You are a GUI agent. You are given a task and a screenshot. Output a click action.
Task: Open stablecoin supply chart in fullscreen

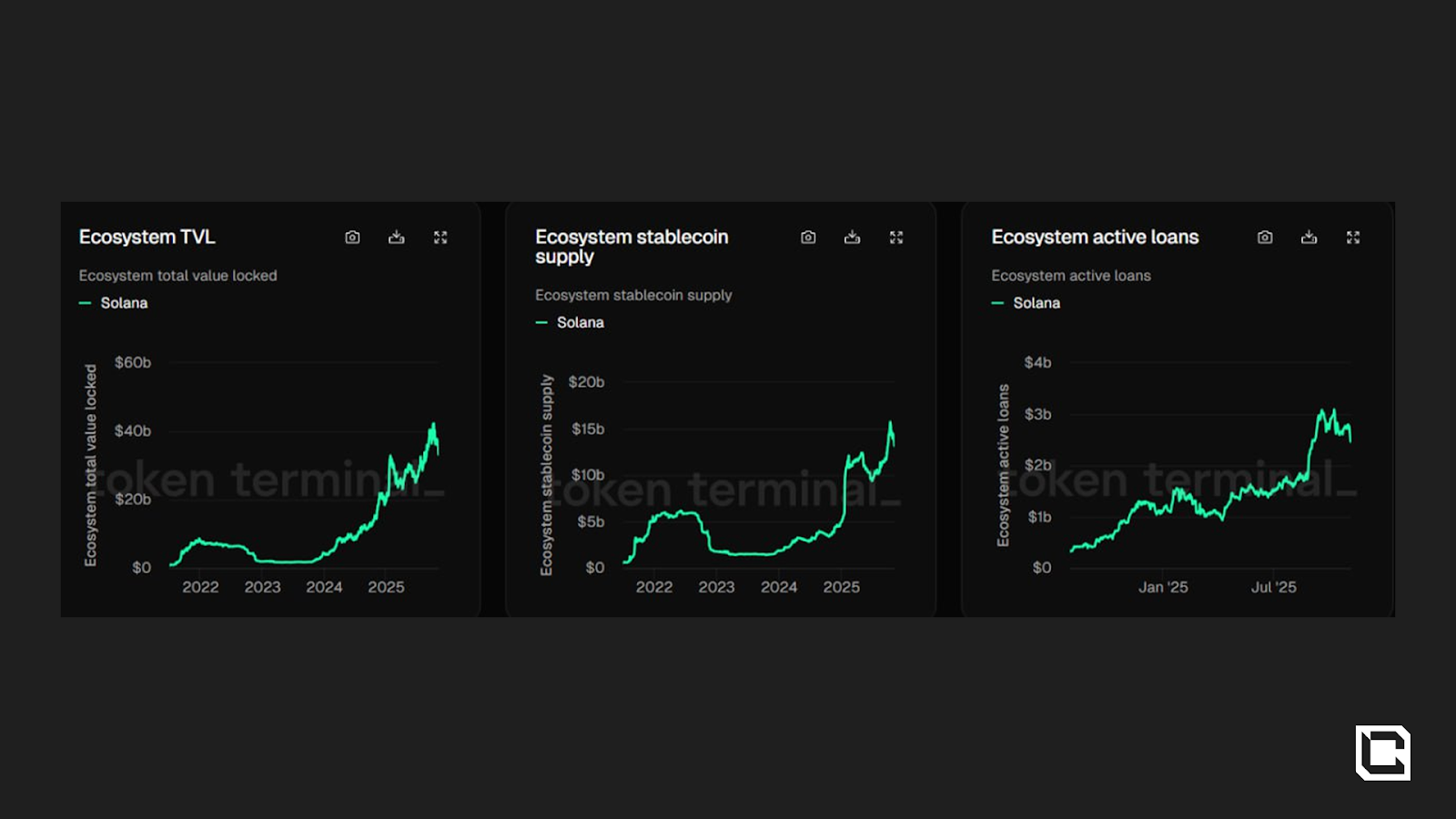896,238
